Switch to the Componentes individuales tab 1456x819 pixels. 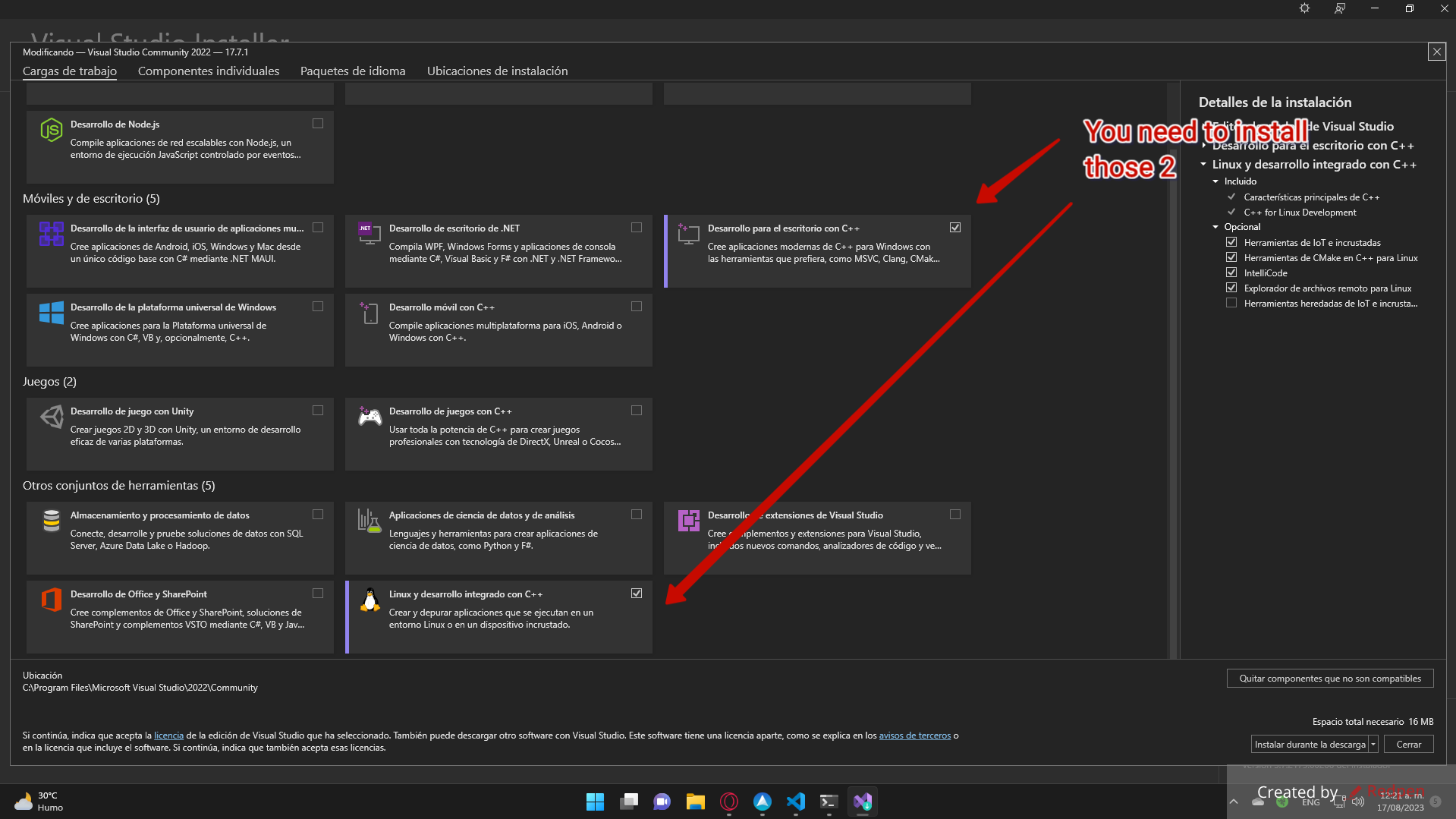208,71
